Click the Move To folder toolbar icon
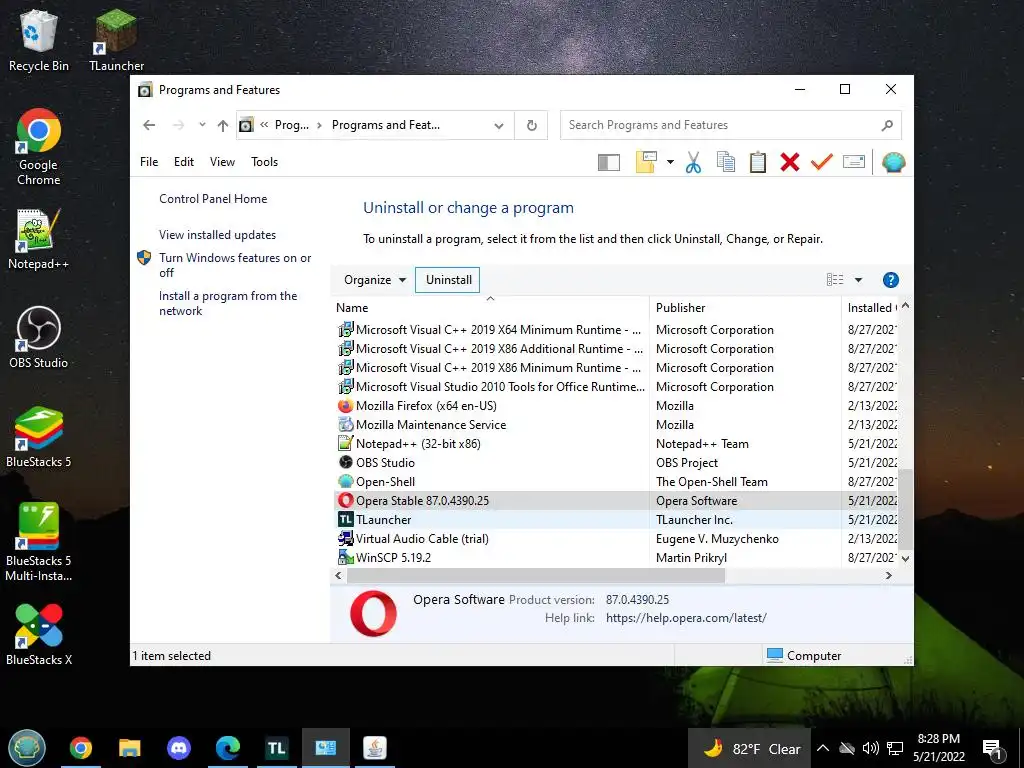 point(646,162)
